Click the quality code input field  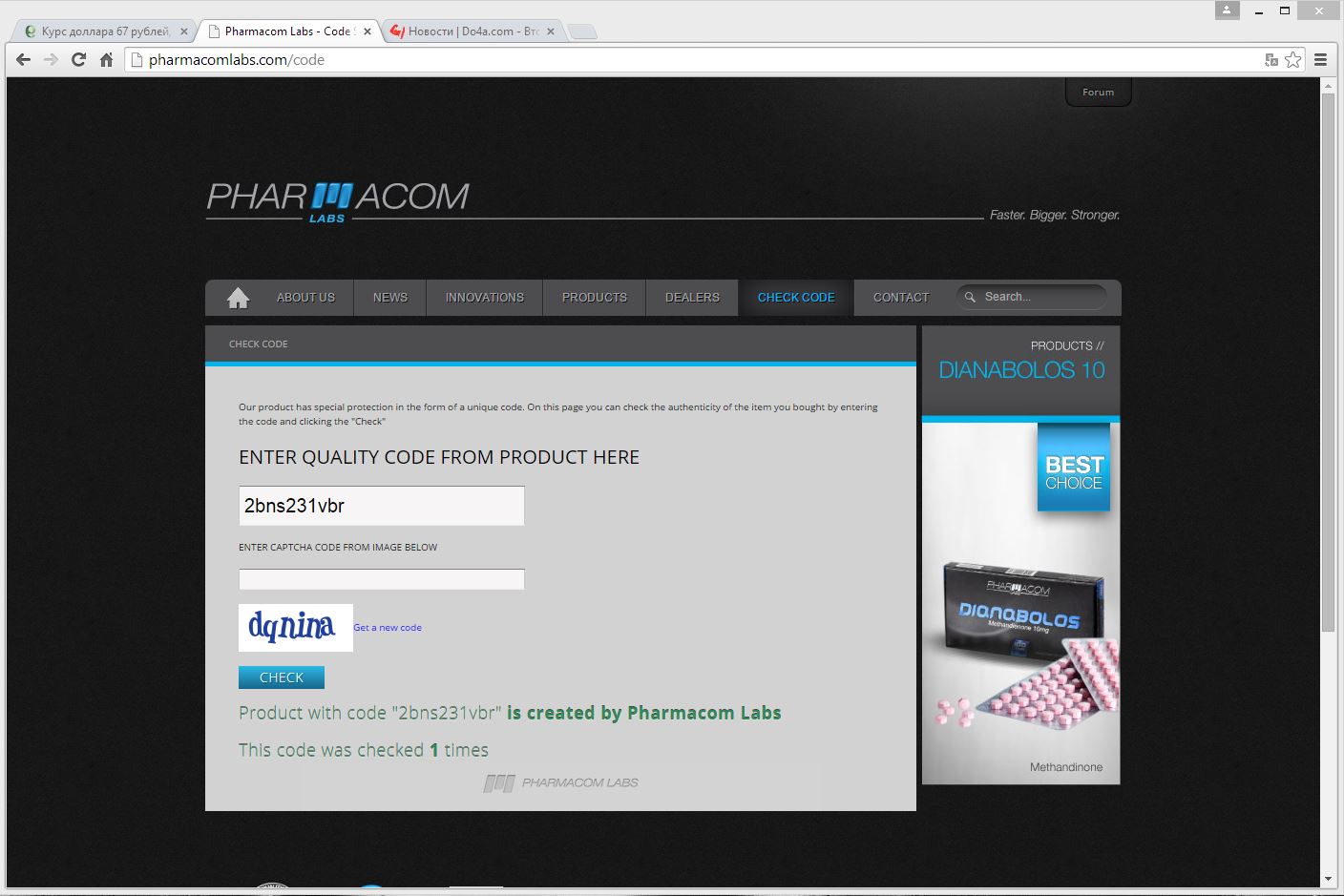(x=381, y=506)
